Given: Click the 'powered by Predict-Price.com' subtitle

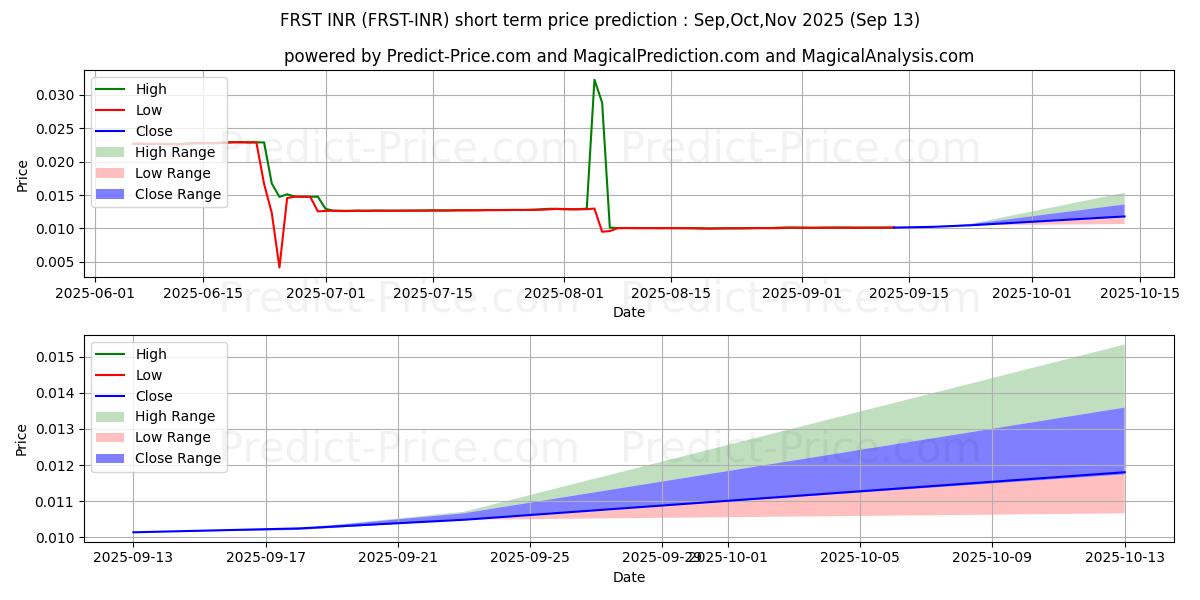Looking at the screenshot, I should [628, 56].
